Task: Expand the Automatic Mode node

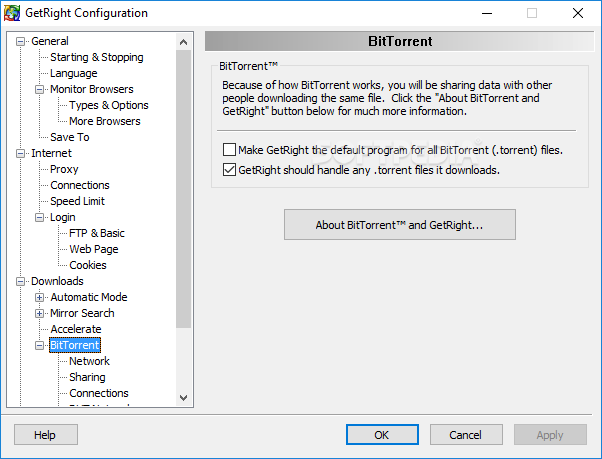Action: (39, 297)
